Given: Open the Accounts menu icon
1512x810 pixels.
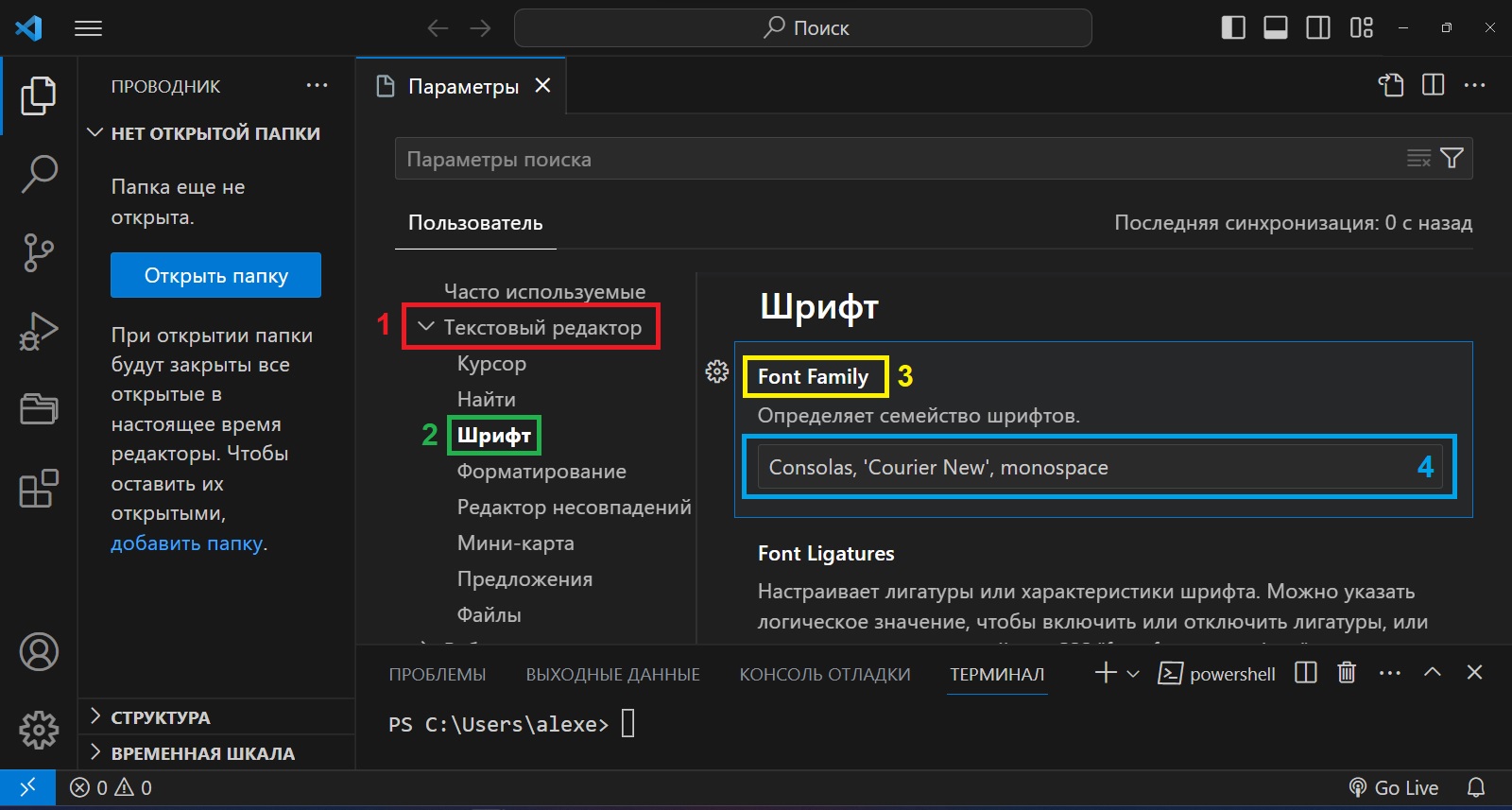Looking at the screenshot, I should [39, 652].
